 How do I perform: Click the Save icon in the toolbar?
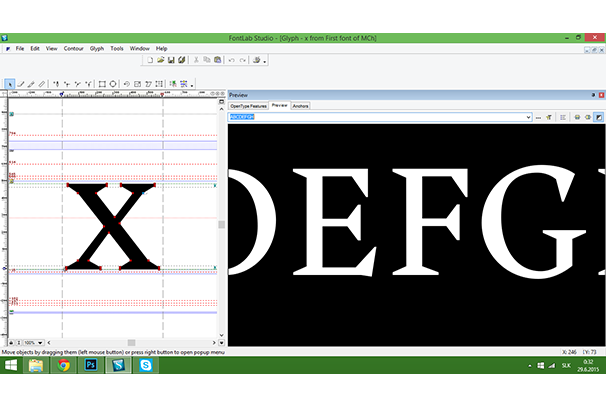(x=171, y=61)
